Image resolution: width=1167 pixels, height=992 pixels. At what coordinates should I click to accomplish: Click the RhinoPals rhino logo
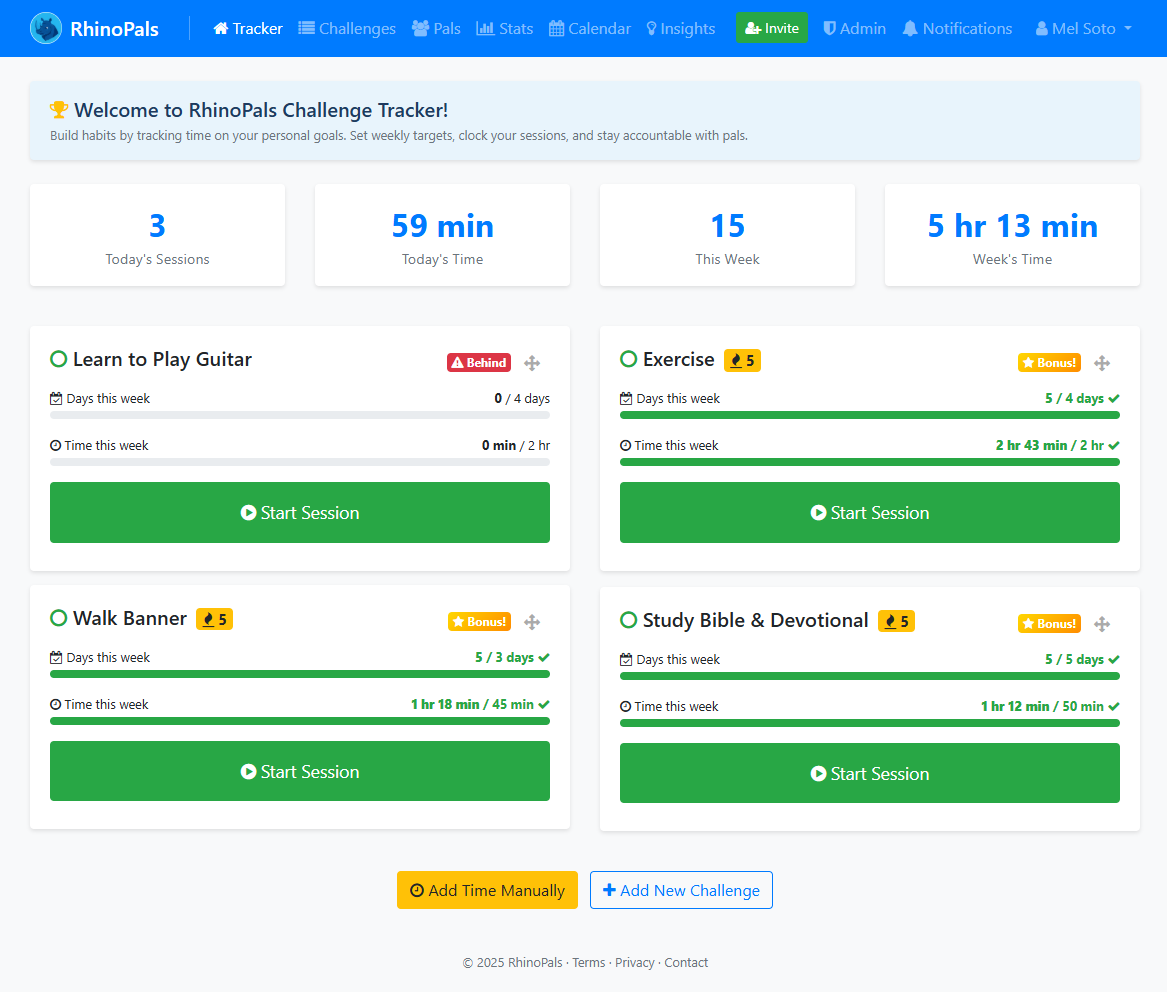pos(45,28)
